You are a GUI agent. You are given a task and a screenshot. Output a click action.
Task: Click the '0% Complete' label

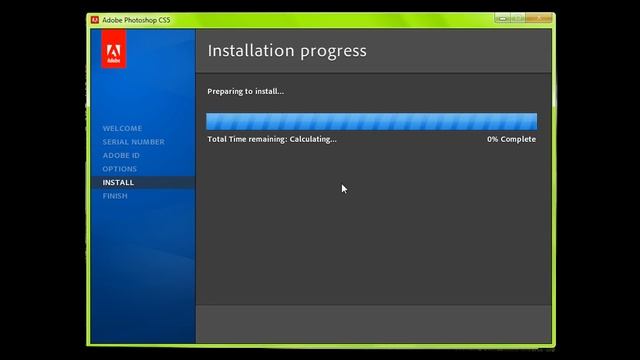coord(511,139)
